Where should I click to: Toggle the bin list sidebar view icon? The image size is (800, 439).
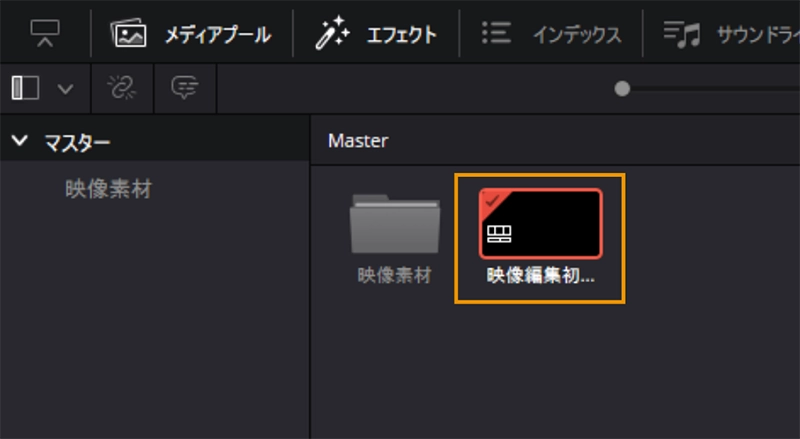point(26,88)
